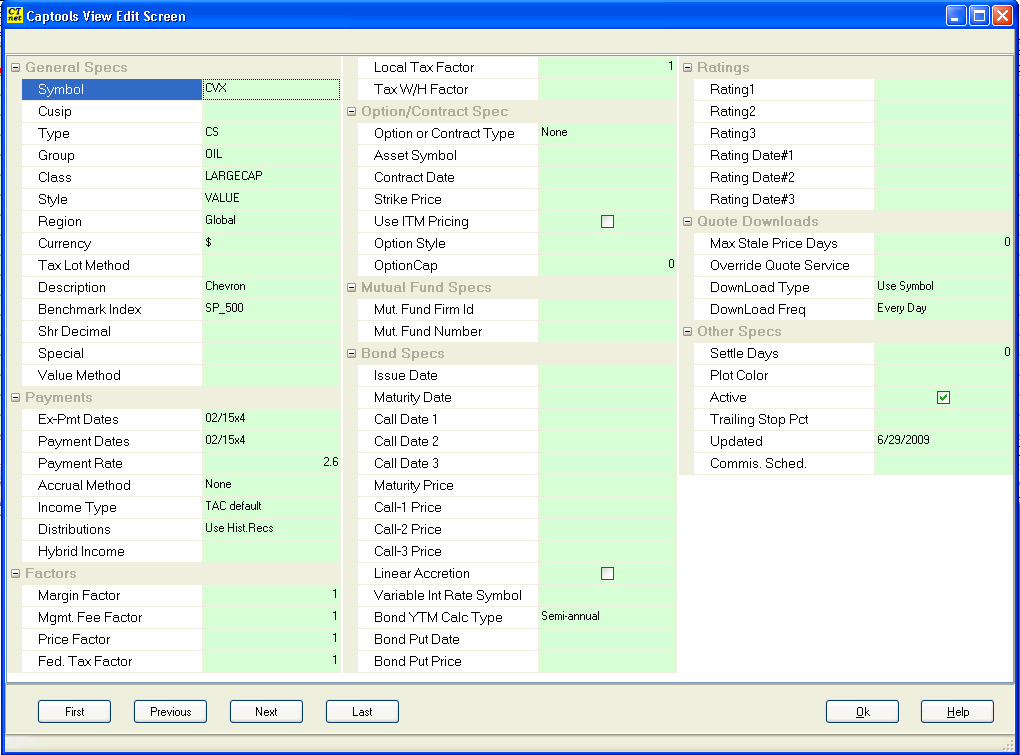Click the Next navigation button

pyautogui.click(x=266, y=711)
